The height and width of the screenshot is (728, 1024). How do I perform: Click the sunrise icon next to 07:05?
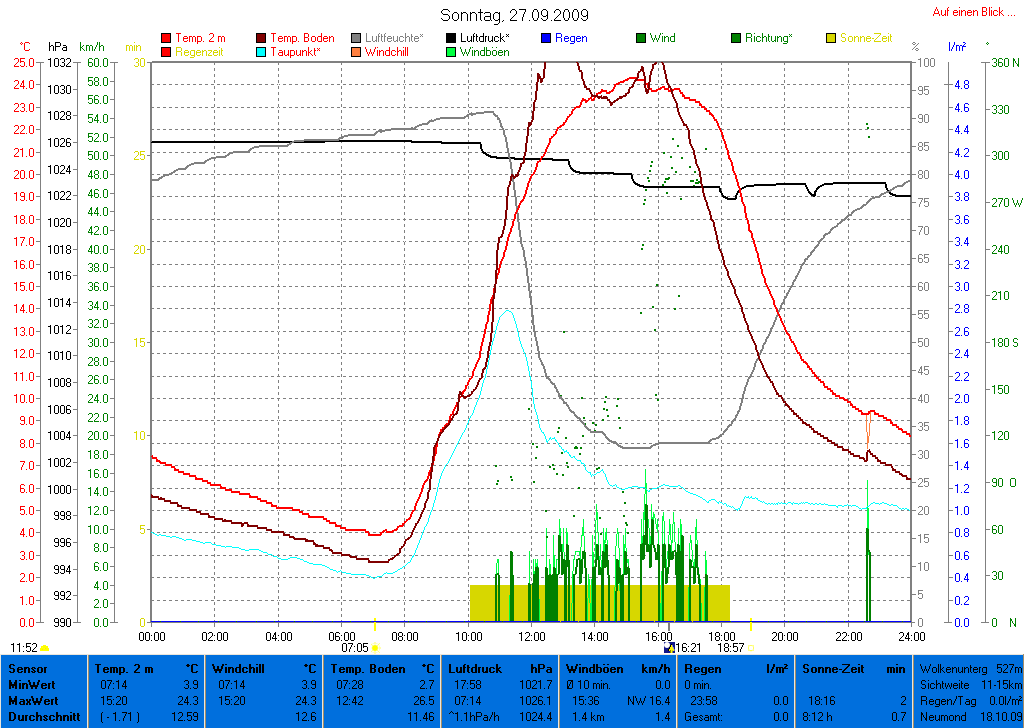click(x=375, y=649)
